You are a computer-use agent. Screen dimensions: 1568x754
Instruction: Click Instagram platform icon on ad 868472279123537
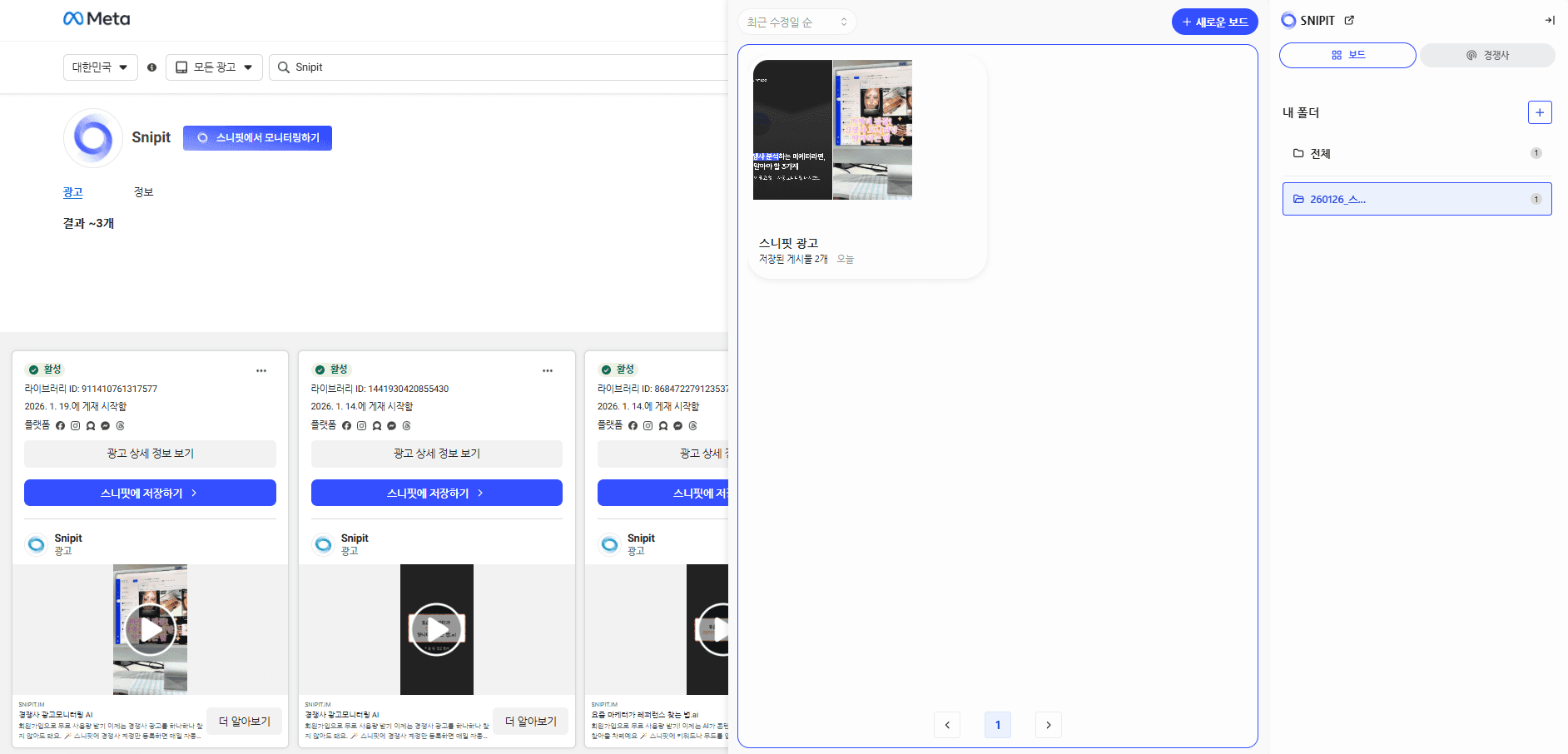[x=648, y=425]
